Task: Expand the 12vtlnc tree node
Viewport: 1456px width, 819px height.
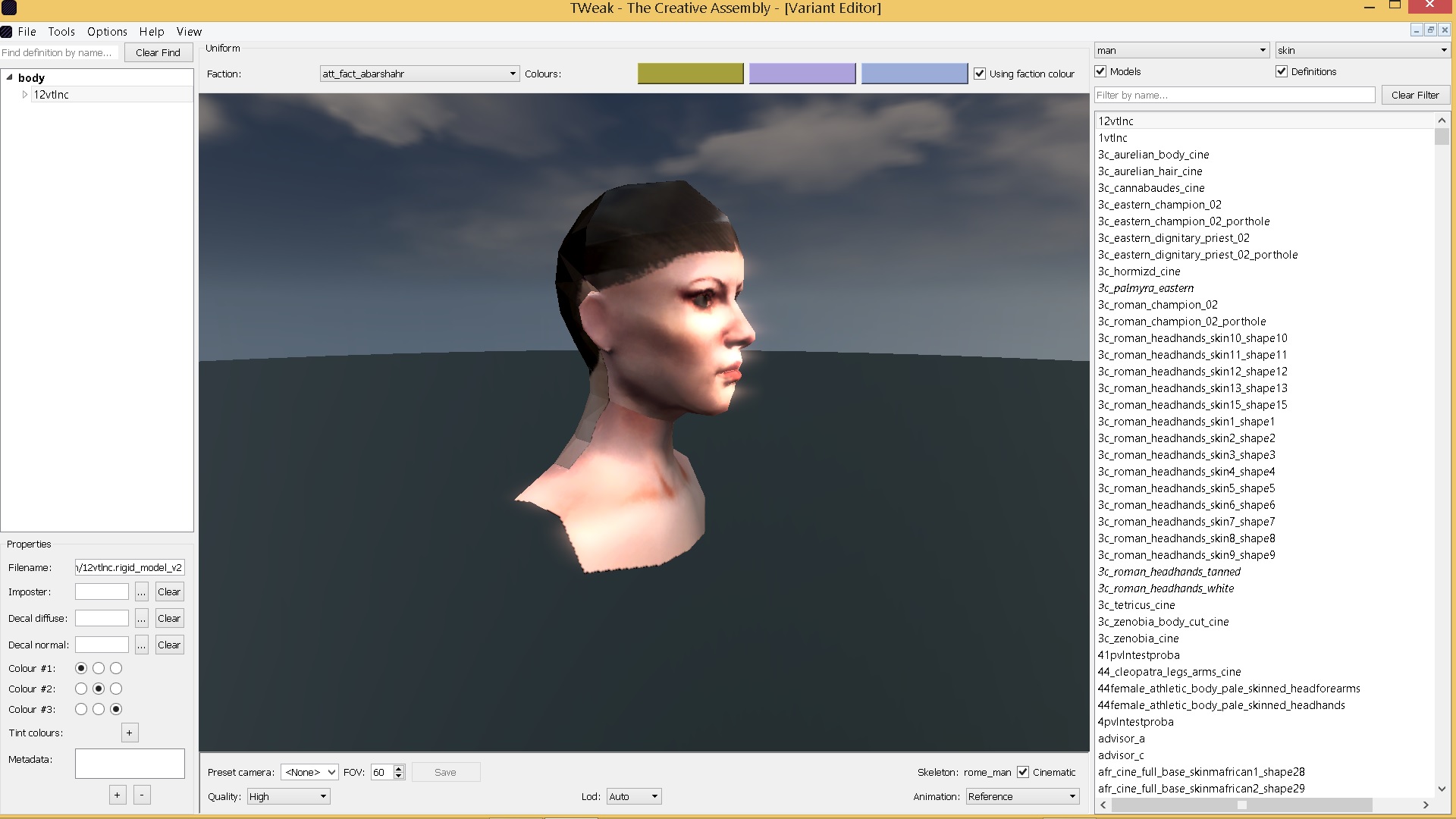Action: click(25, 95)
